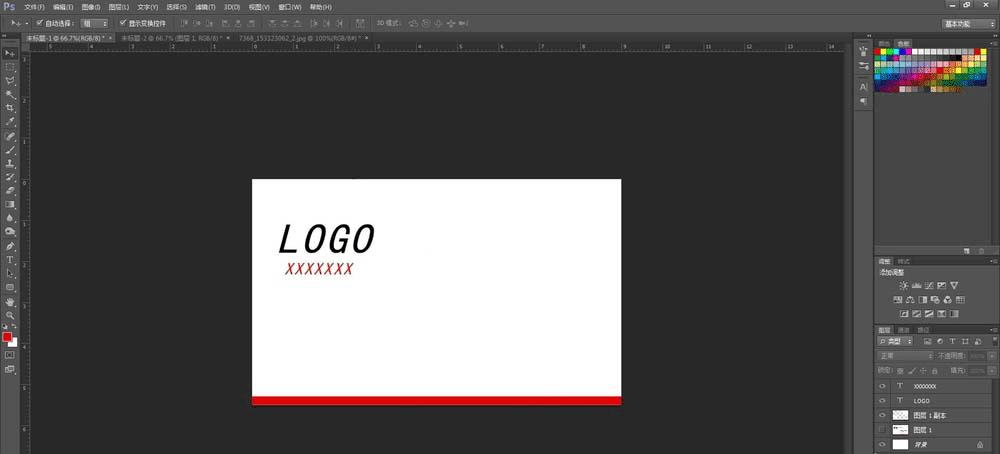Click the red foreground color swatch
Viewport: 1000px width, 454px height.
pyautogui.click(x=7, y=337)
